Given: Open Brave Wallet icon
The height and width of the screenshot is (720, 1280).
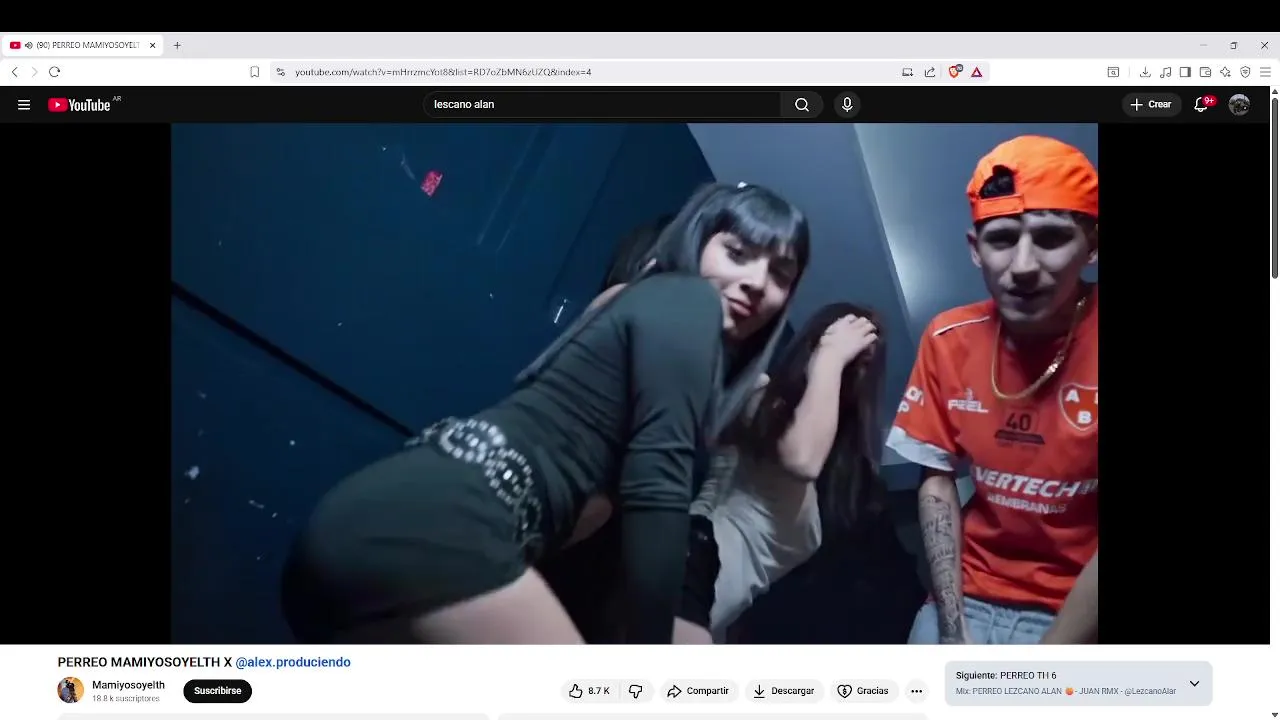Looking at the screenshot, I should (1205, 72).
